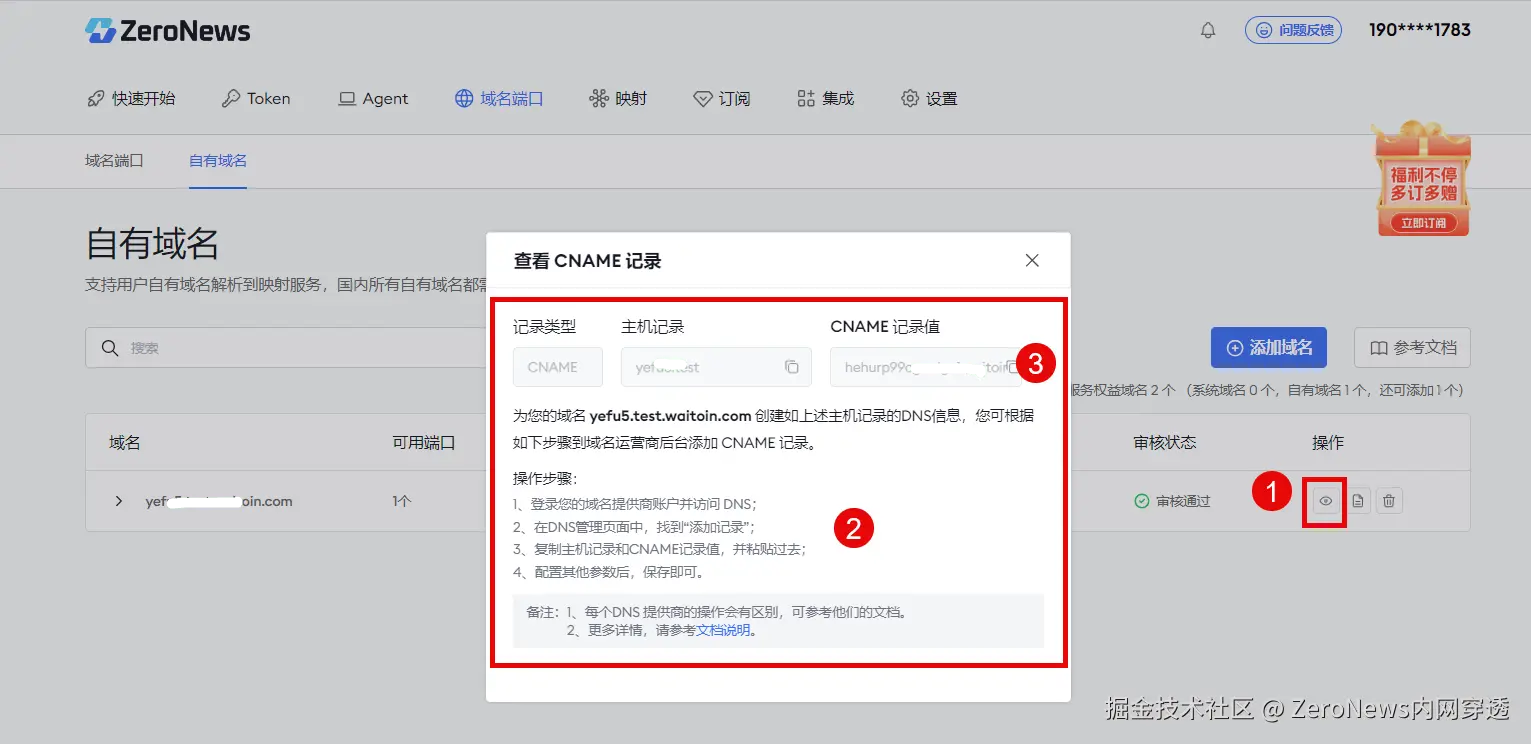
Task: Click the ZeroNews logo
Action: 167,30
